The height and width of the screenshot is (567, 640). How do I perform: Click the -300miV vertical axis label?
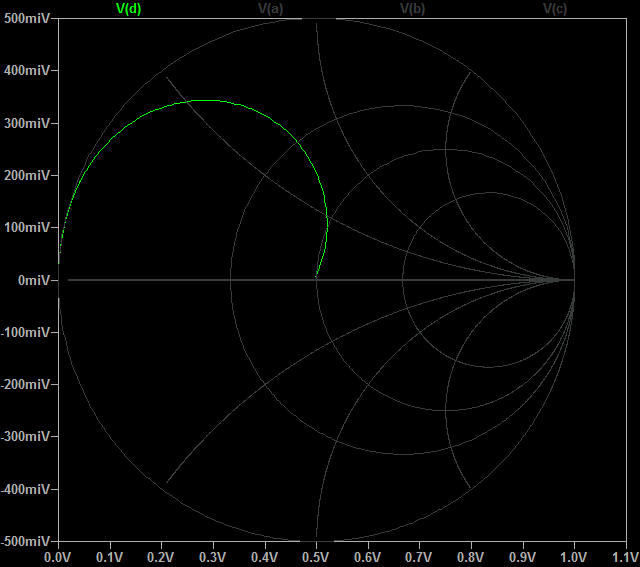click(25, 437)
